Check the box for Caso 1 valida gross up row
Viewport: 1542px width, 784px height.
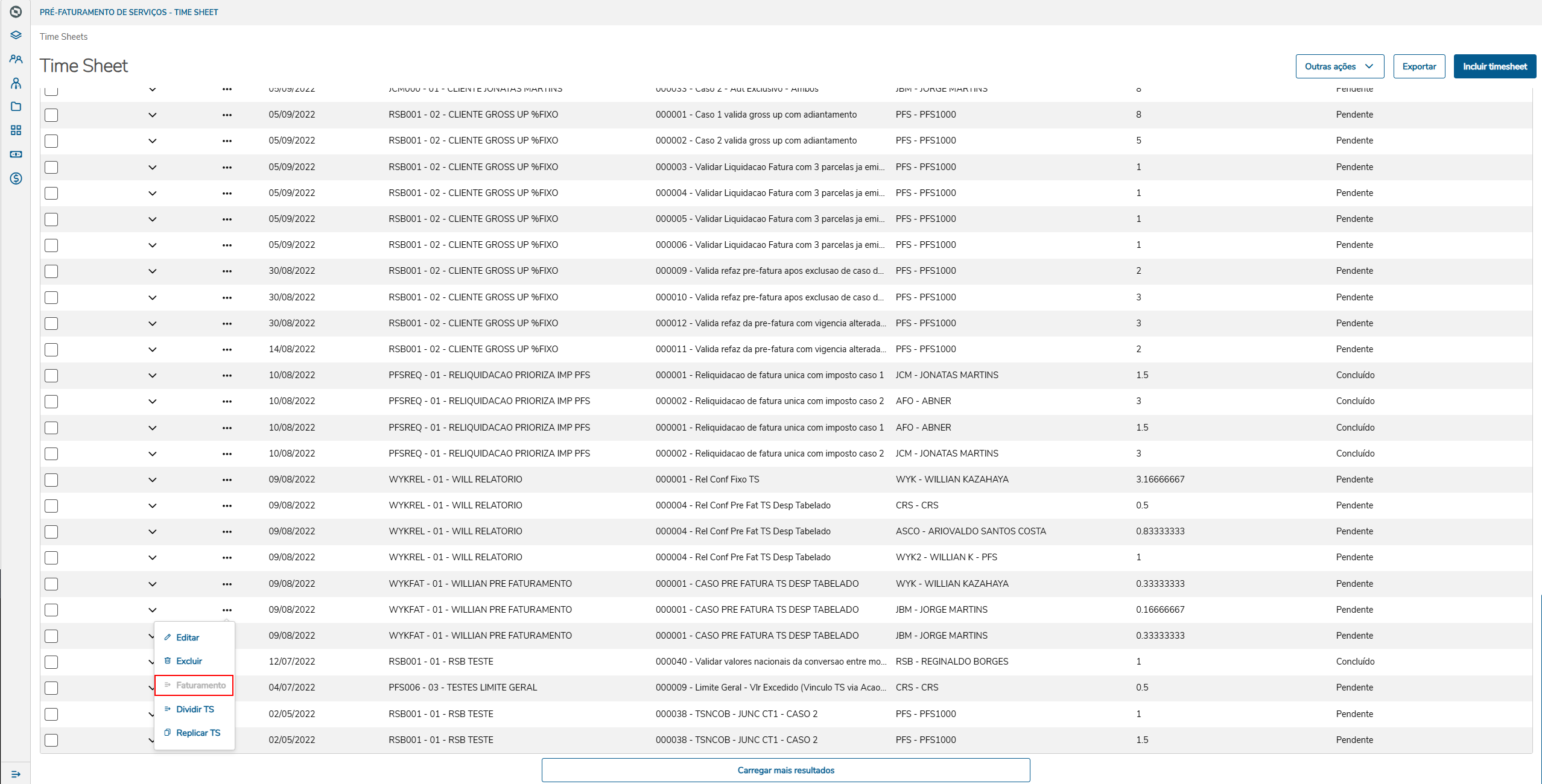pyautogui.click(x=51, y=115)
